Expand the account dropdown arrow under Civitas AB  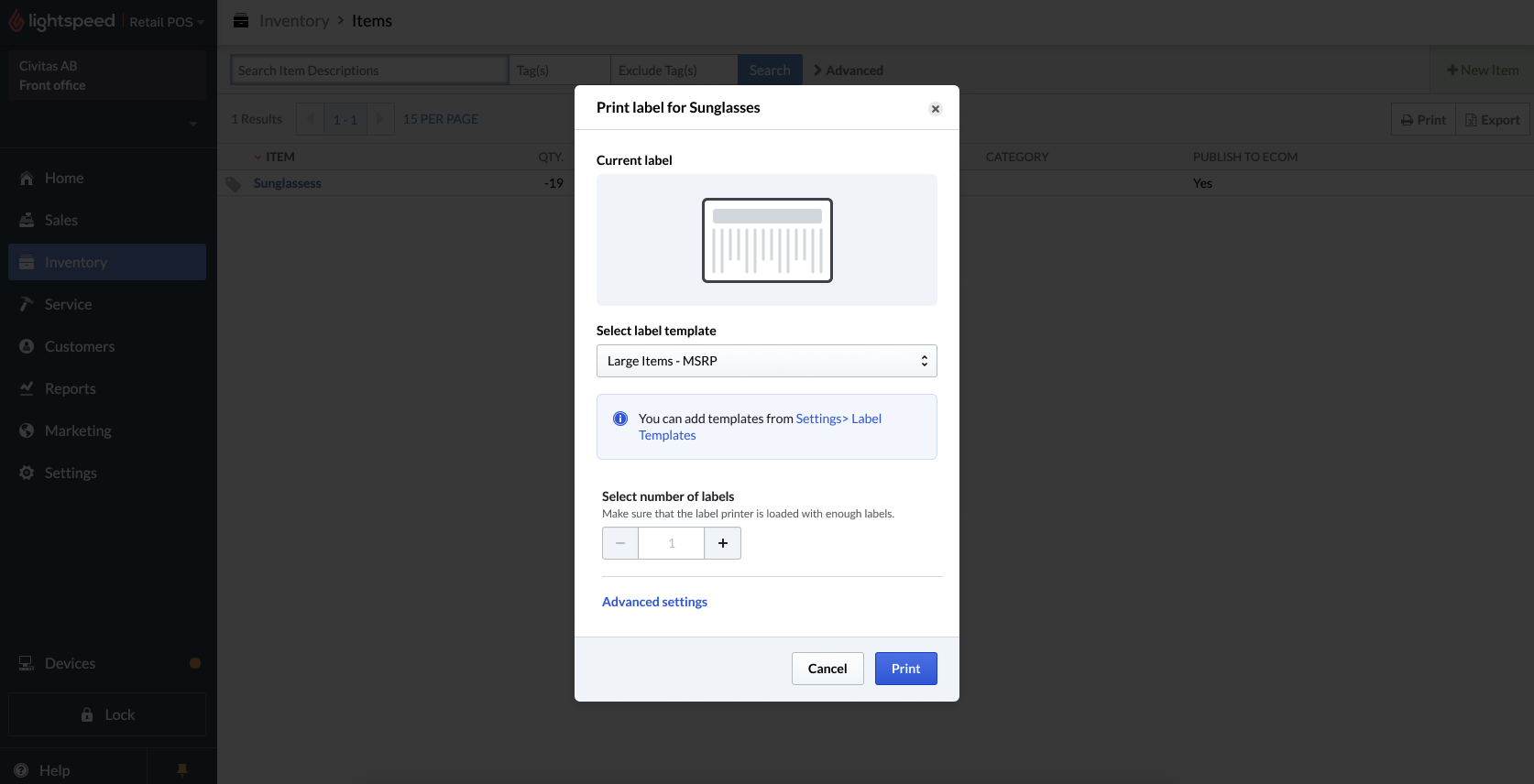pyautogui.click(x=193, y=124)
